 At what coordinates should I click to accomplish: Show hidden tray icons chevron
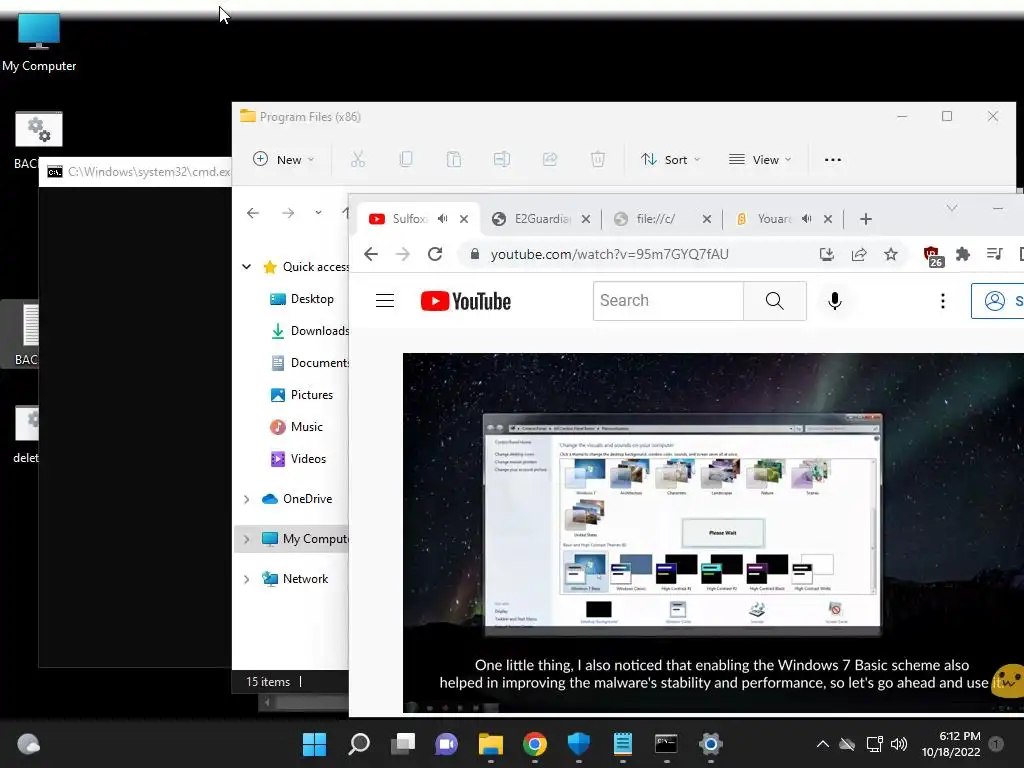click(823, 744)
